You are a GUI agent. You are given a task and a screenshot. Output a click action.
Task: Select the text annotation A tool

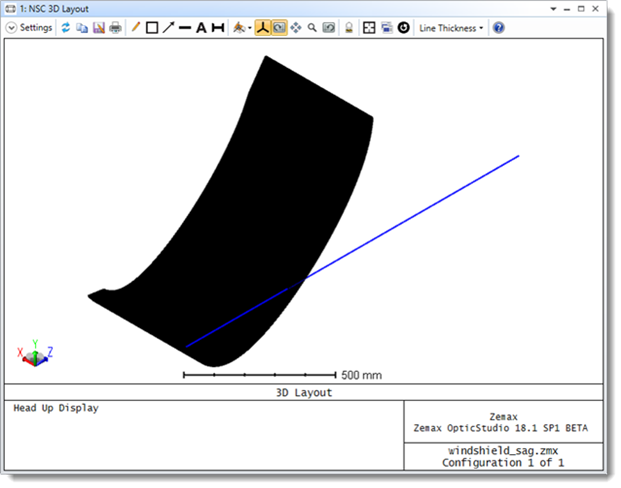[200, 28]
